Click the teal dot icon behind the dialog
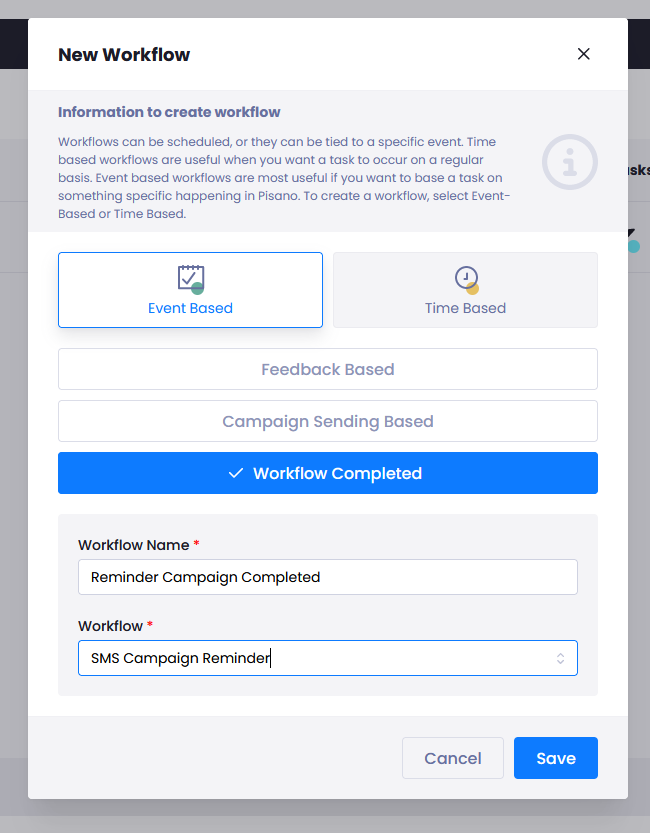Viewport: 650px width, 833px height. pyautogui.click(x=634, y=245)
